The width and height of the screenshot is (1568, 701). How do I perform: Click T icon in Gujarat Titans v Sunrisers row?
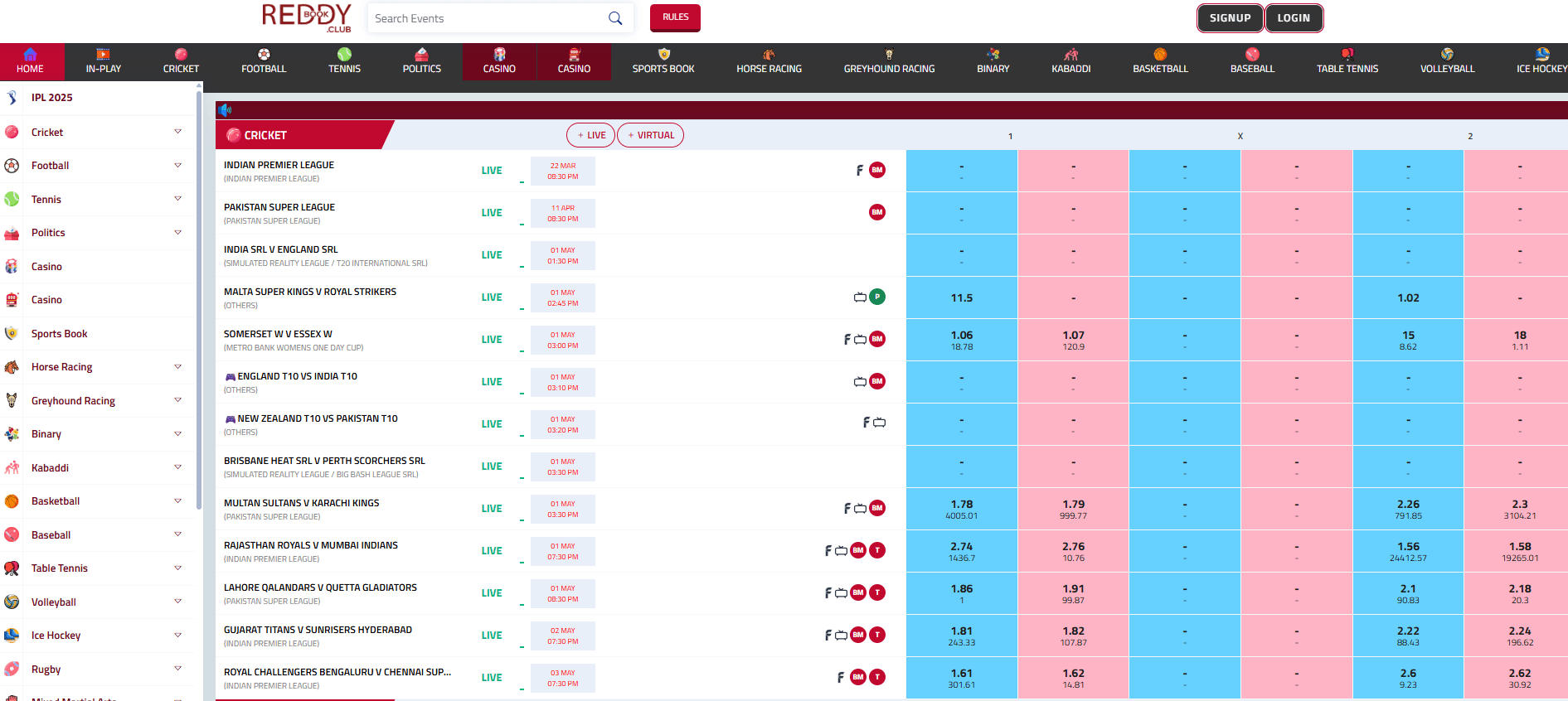pyautogui.click(x=877, y=635)
